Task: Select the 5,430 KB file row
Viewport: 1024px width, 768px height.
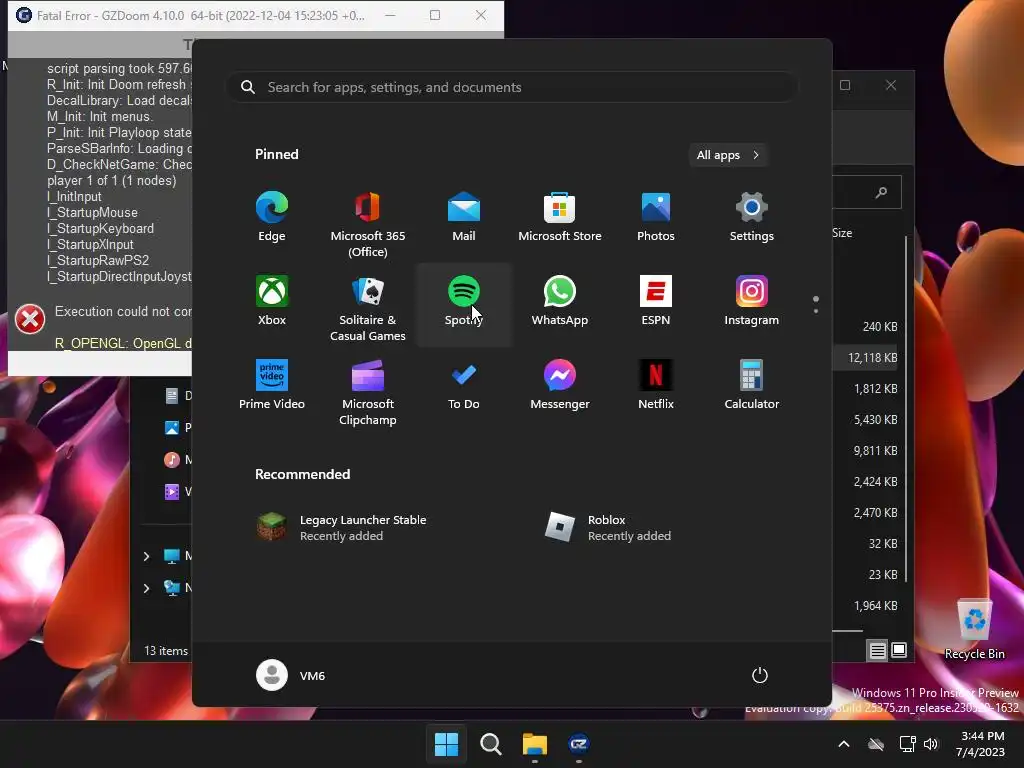Action: tap(866, 420)
